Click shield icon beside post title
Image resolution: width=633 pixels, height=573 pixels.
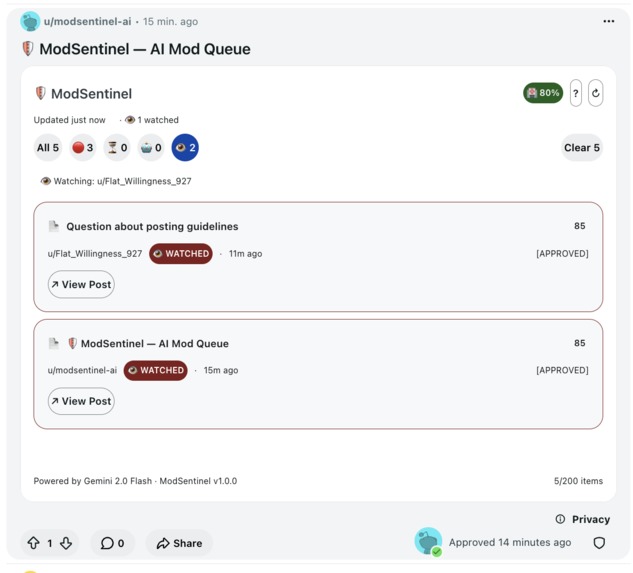tap(27, 49)
